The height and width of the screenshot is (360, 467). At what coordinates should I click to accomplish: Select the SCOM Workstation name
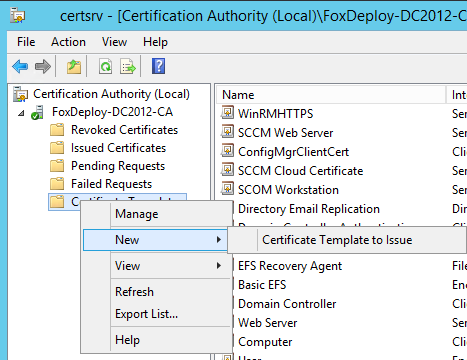(288, 190)
